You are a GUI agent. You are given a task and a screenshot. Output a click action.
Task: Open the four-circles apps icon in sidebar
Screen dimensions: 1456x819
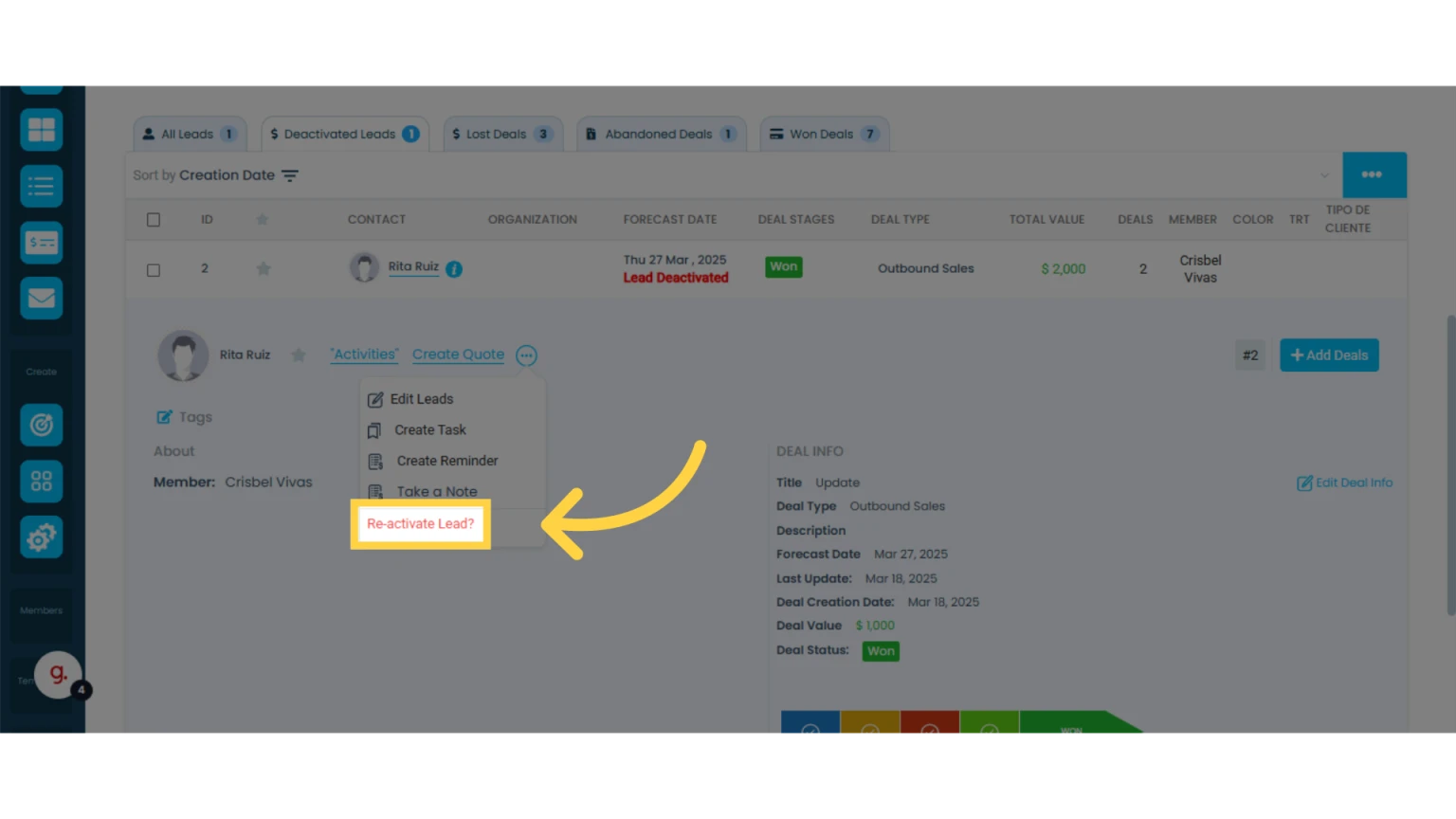coord(41,482)
